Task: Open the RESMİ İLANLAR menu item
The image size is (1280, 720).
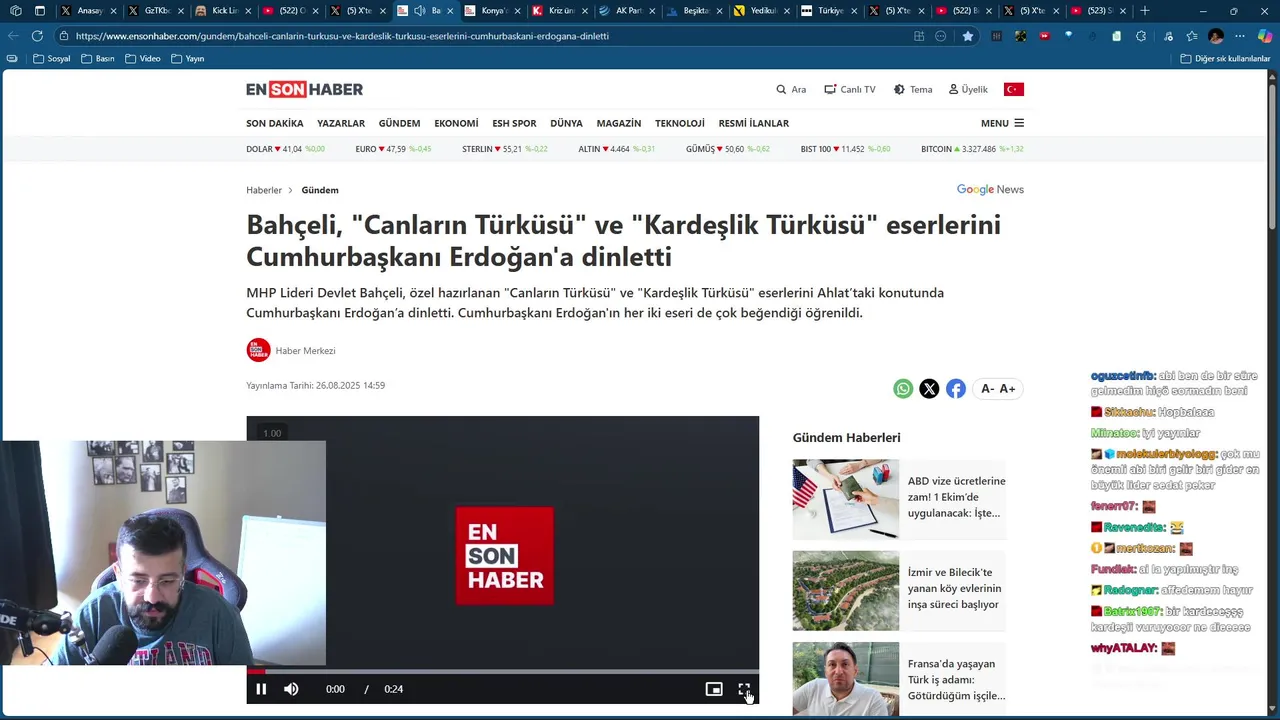Action: point(754,123)
